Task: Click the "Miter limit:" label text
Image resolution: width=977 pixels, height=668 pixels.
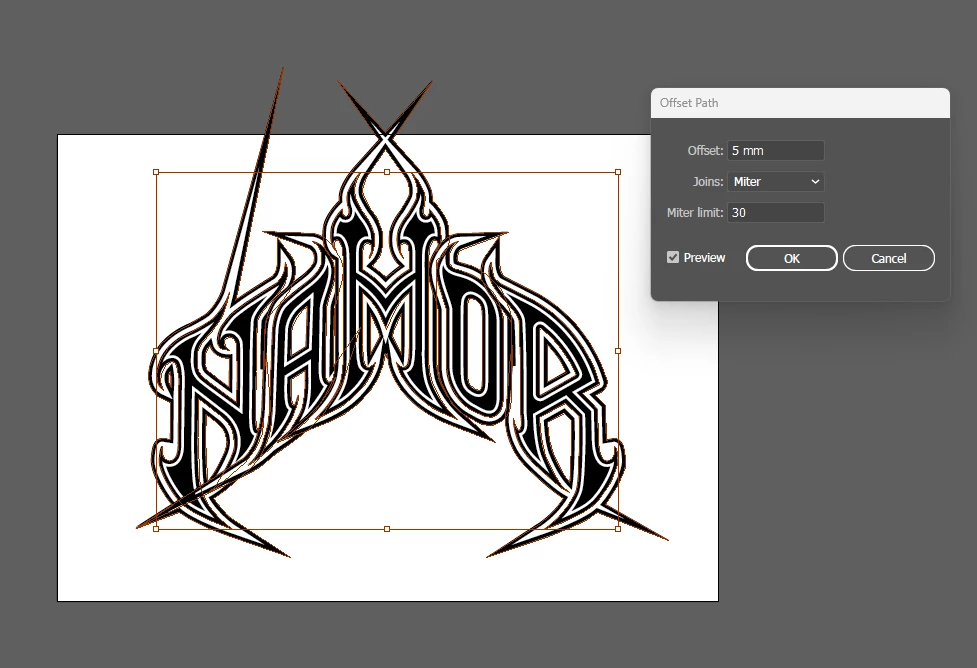Action: pos(695,212)
